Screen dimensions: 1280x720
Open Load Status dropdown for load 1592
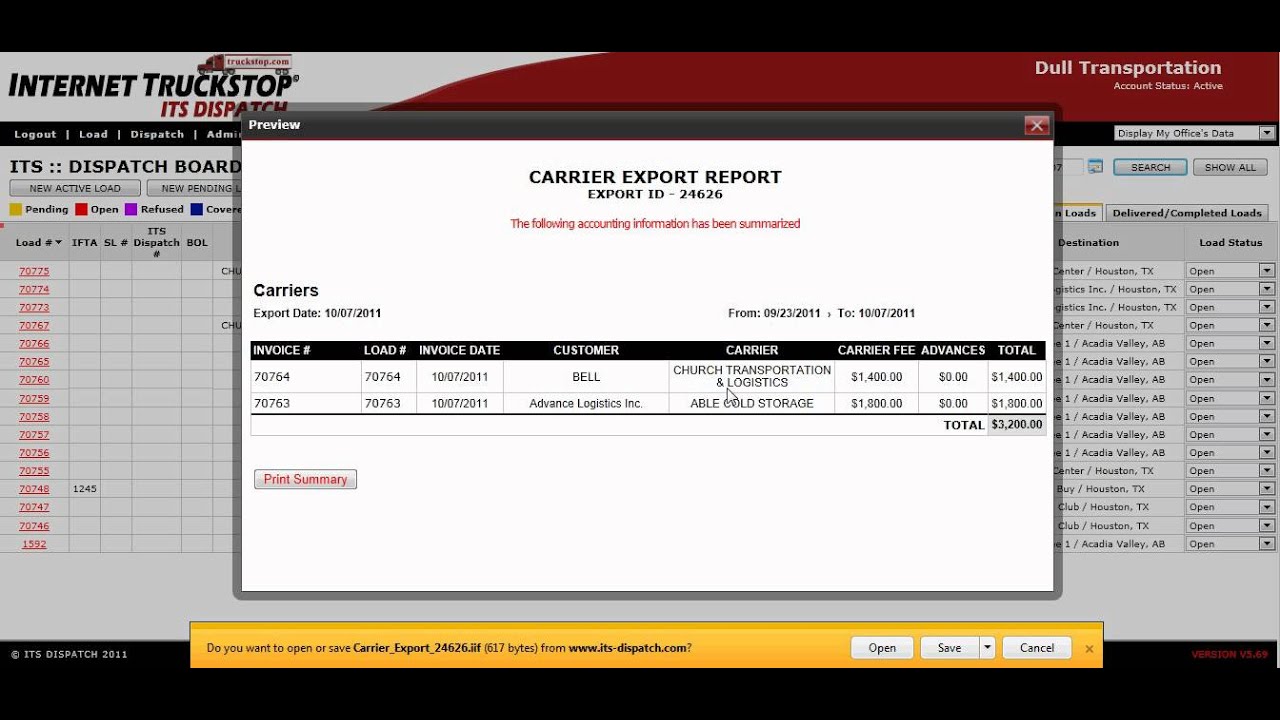click(x=1230, y=544)
